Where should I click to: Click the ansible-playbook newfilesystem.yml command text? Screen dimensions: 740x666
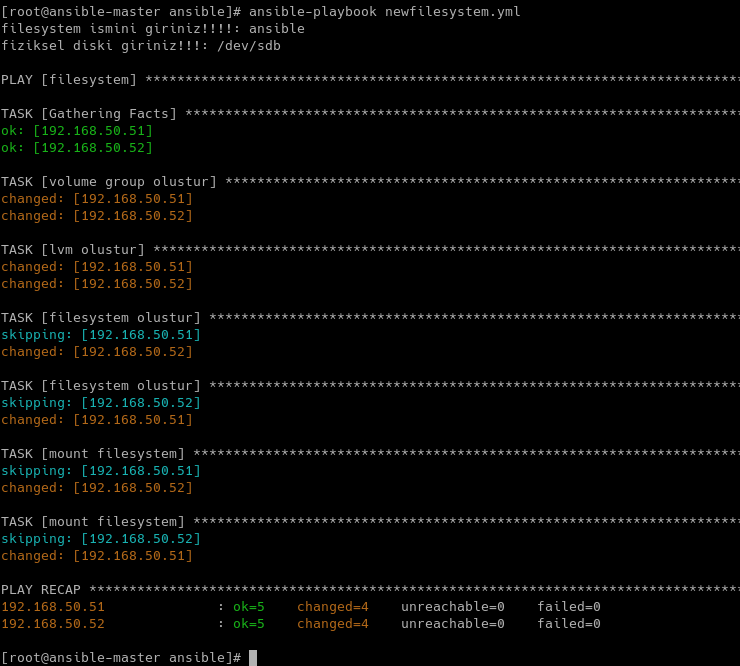(x=384, y=12)
